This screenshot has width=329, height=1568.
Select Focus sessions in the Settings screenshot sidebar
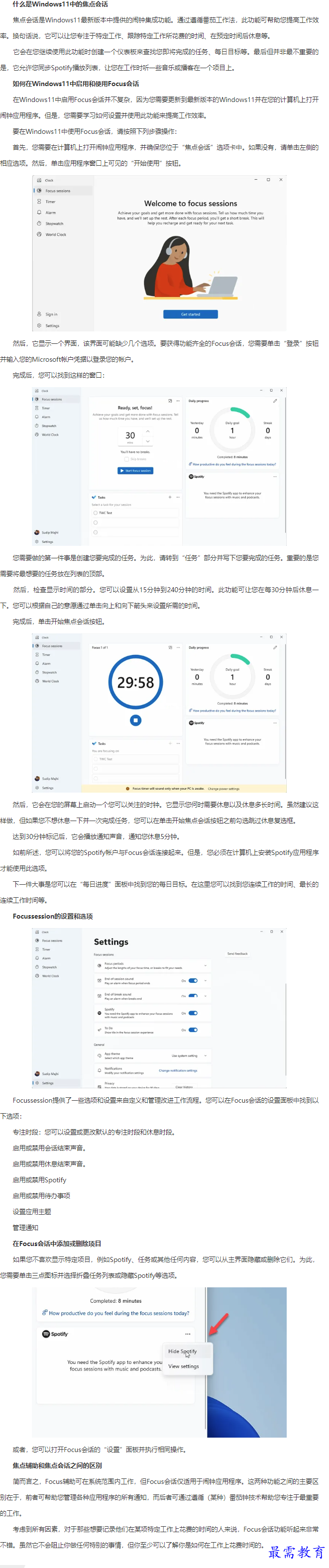pos(57,941)
